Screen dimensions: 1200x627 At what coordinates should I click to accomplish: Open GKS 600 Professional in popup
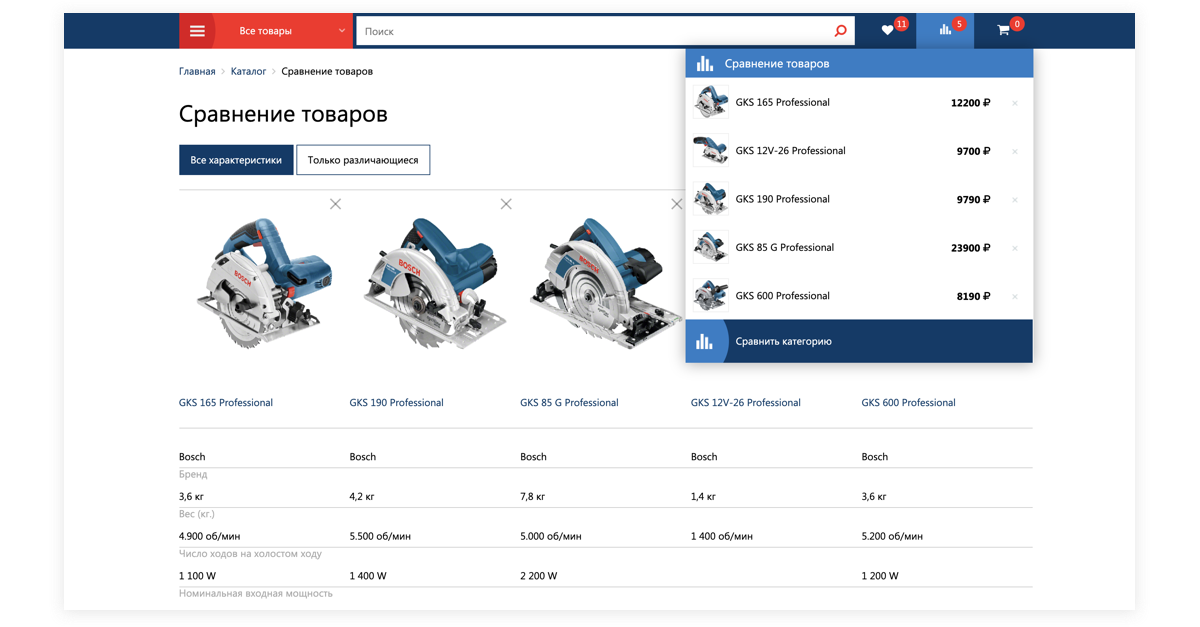tap(782, 296)
